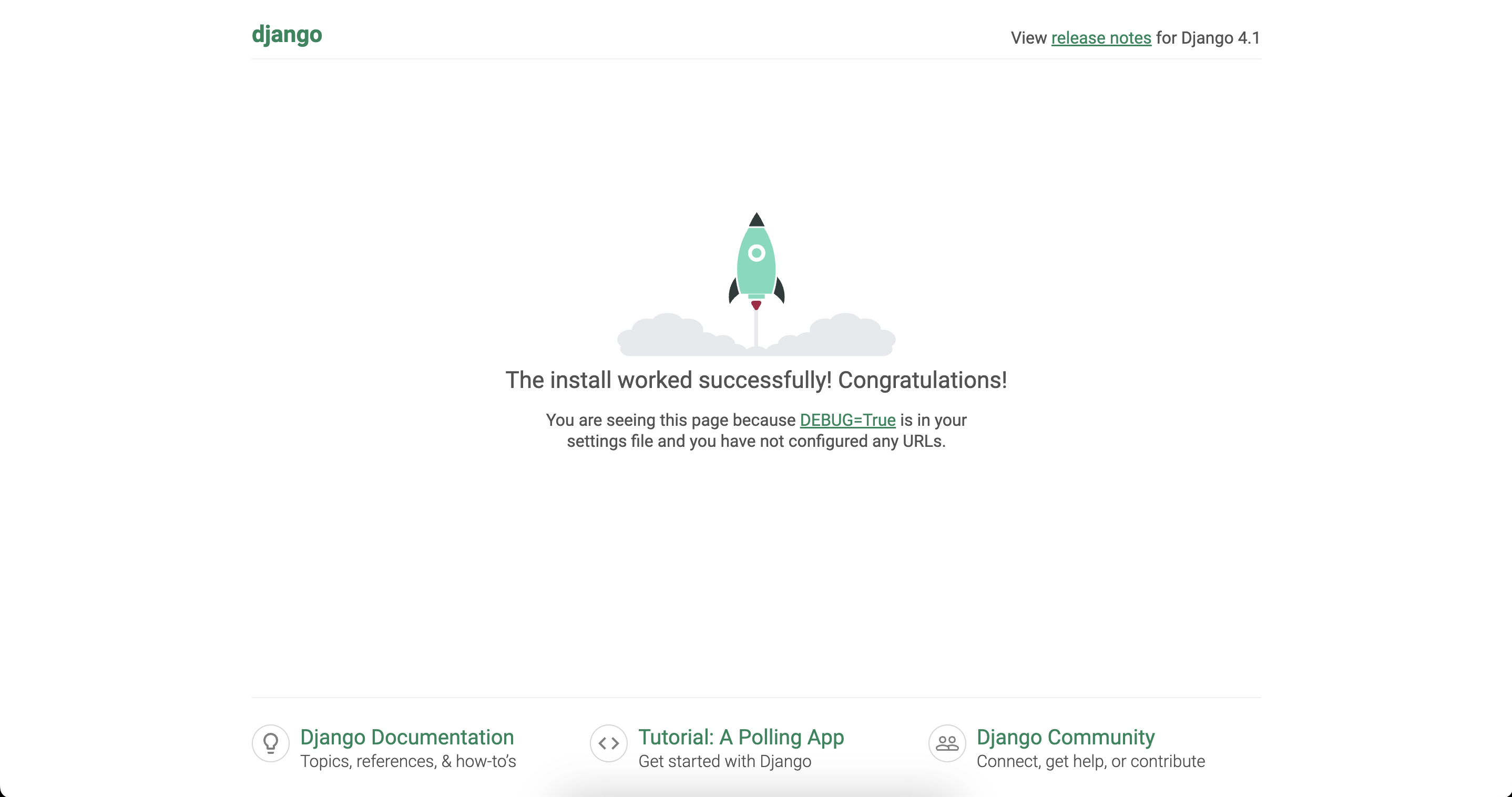This screenshot has height=797, width=1512.
Task: Click 'settings file and you have not configured' text
Action: (x=717, y=441)
